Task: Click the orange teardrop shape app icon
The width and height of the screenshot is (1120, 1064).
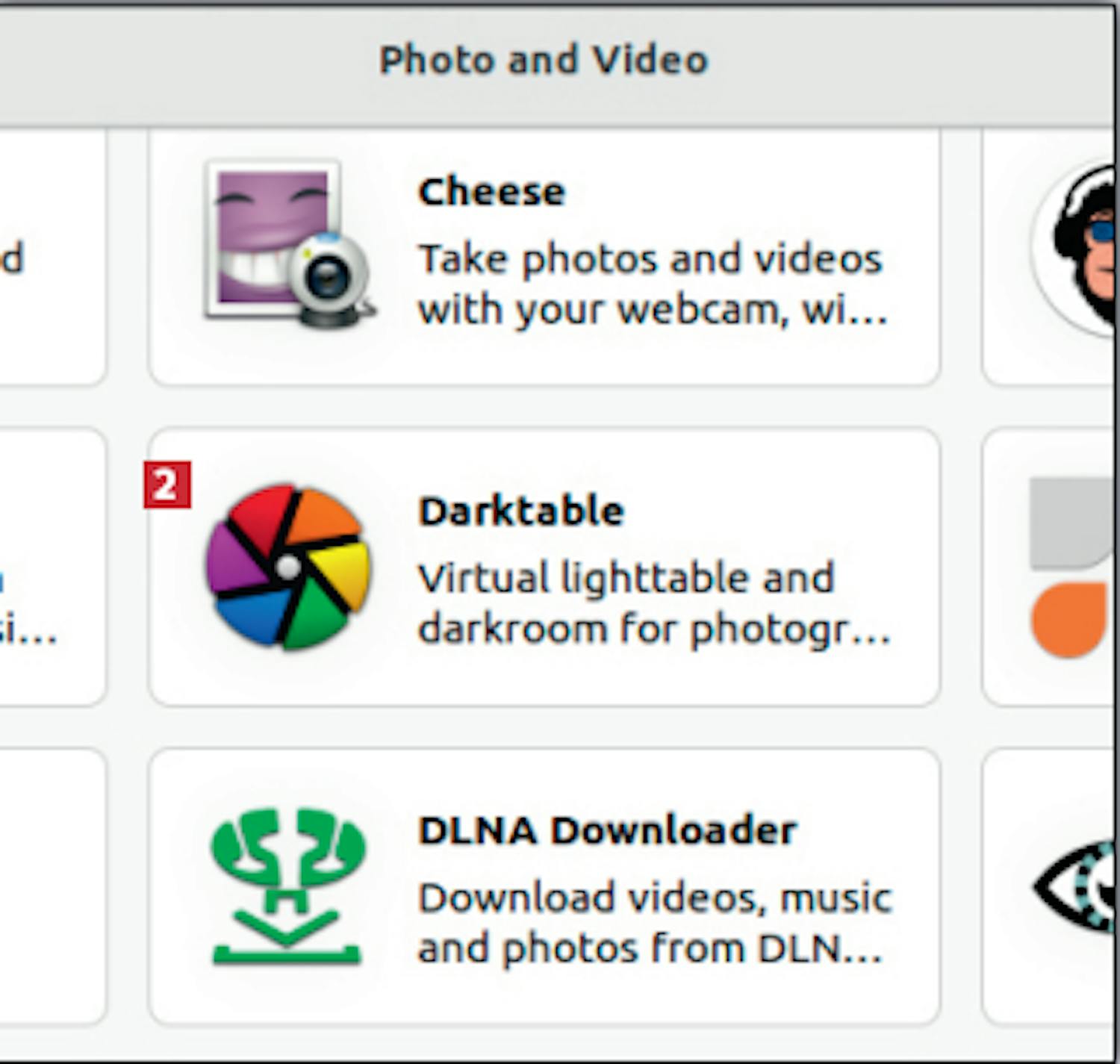Action: [x=1069, y=620]
